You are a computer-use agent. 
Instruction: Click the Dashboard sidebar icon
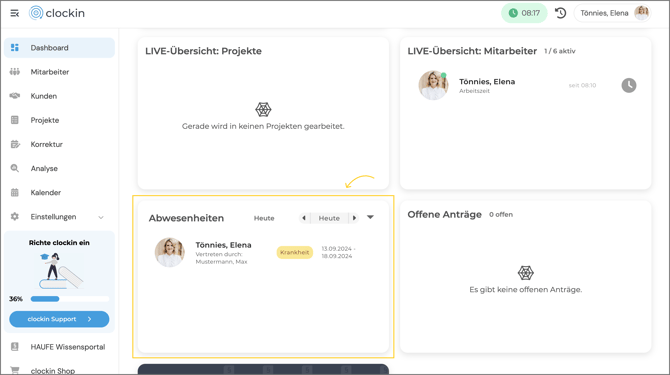tap(15, 47)
